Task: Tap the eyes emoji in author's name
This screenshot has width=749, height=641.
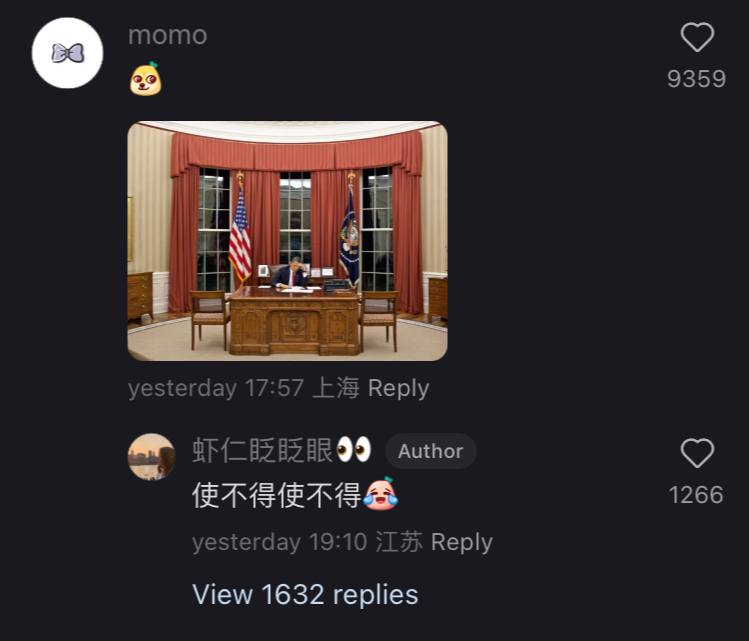Action: click(354, 449)
